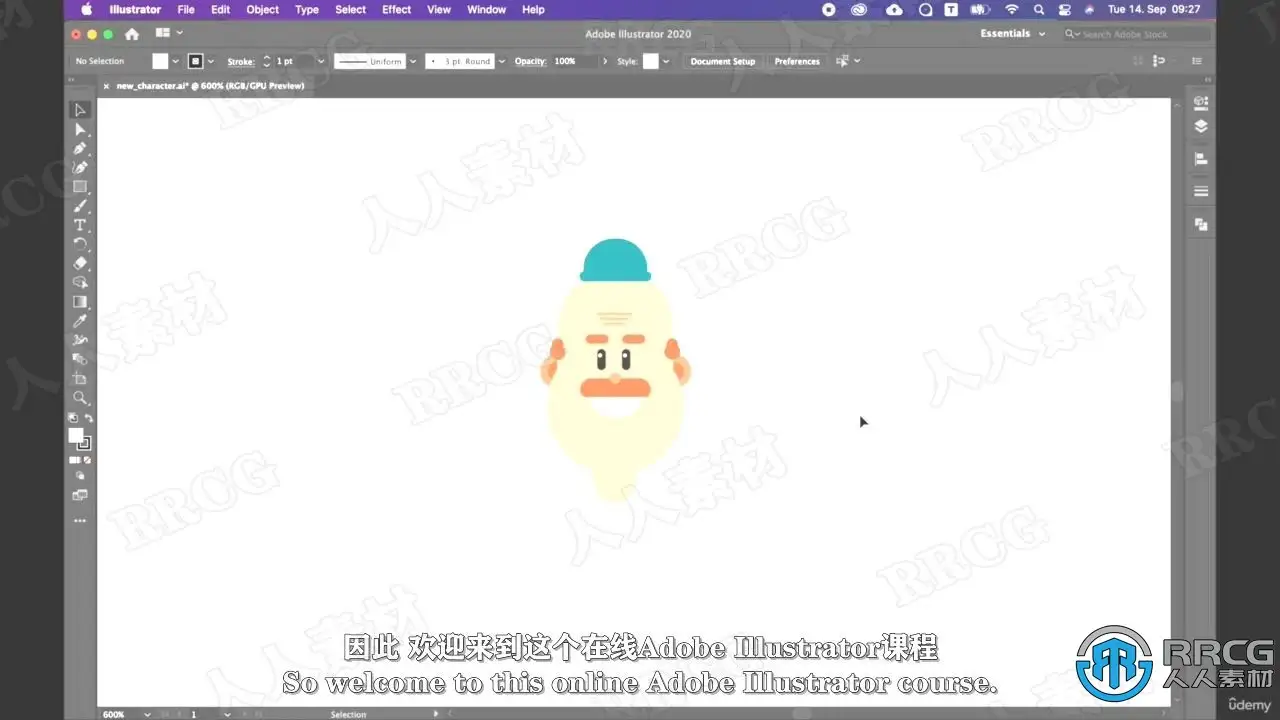Open the Effect menu
Image resolution: width=1280 pixels, height=720 pixels.
click(x=397, y=9)
